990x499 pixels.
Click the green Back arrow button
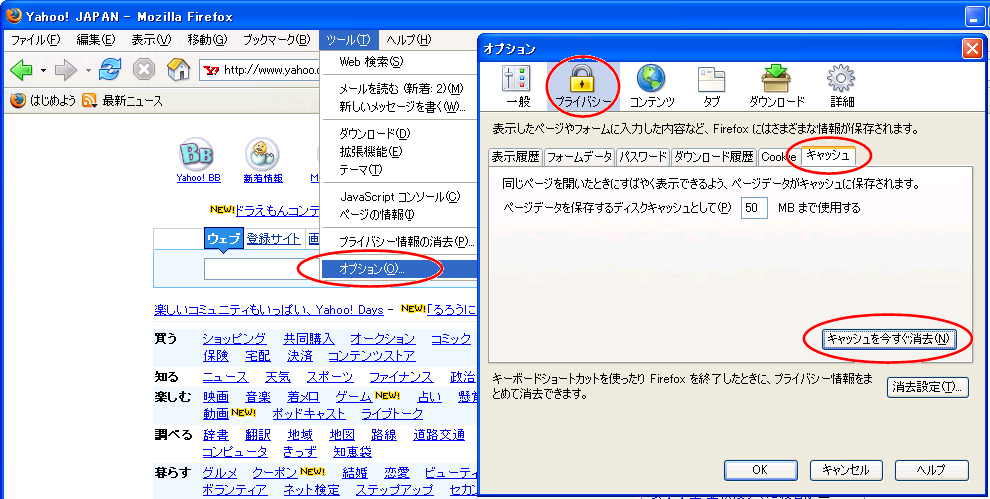(x=20, y=70)
